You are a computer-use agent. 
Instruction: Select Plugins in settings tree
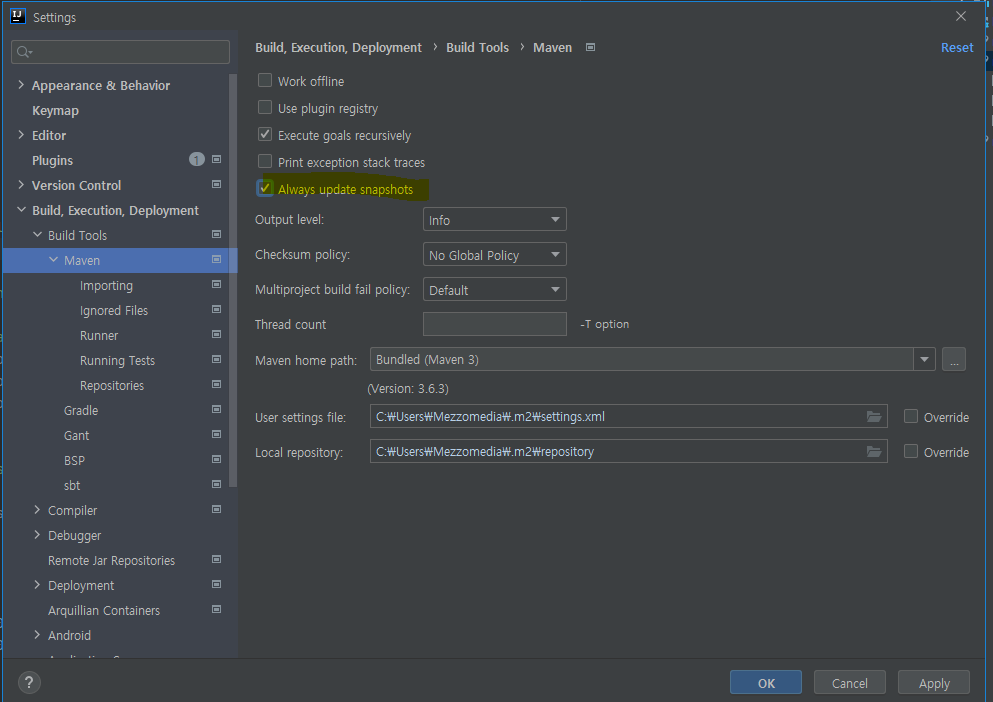pos(53,160)
